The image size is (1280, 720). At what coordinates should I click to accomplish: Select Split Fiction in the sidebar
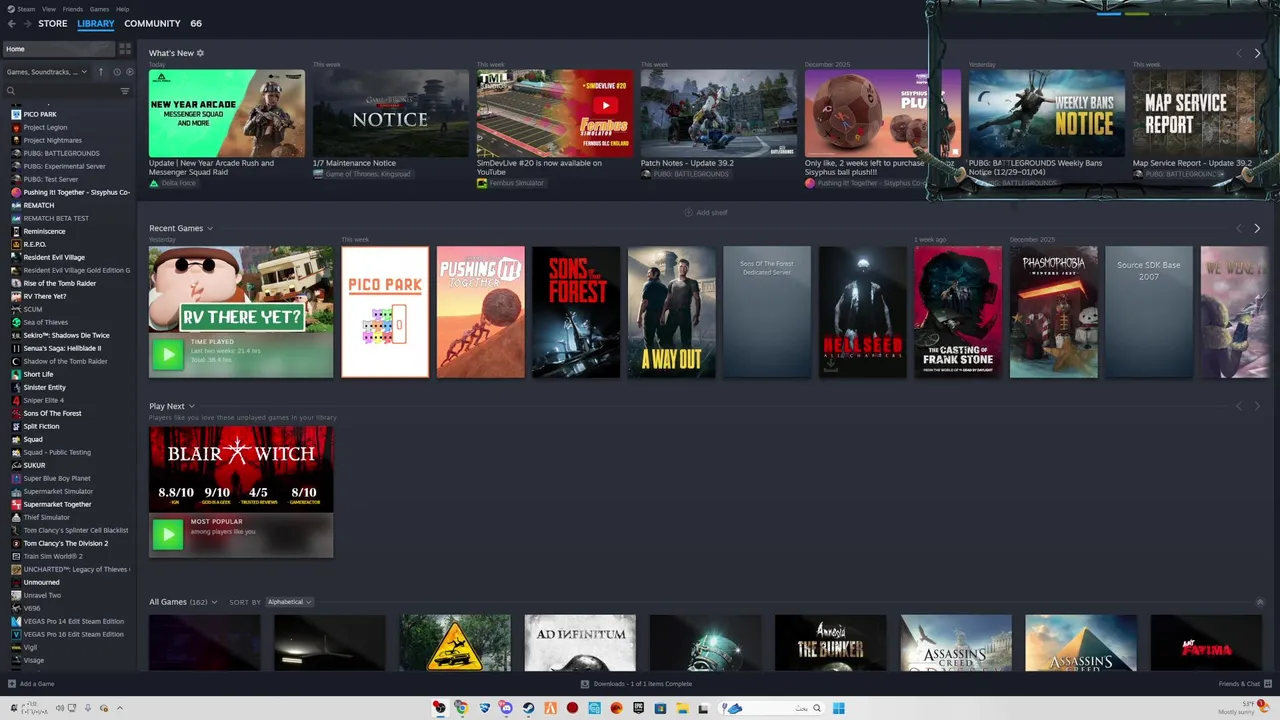coord(41,426)
